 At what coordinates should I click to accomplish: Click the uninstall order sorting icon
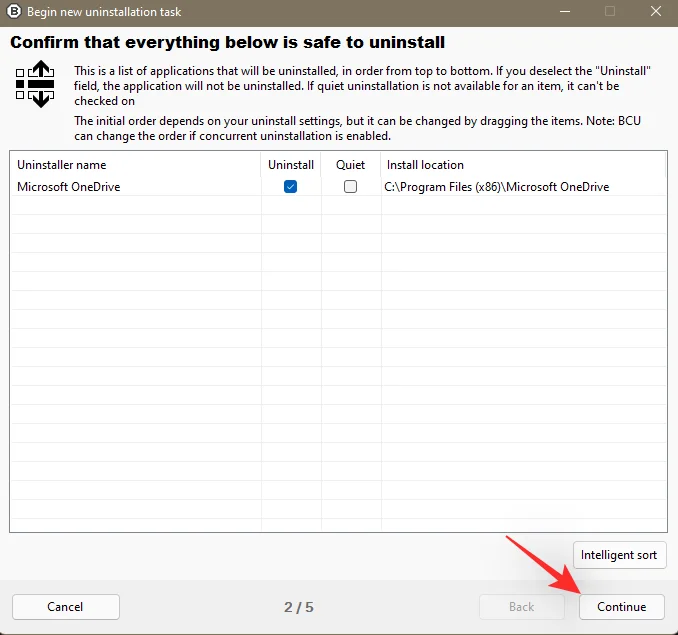point(35,84)
